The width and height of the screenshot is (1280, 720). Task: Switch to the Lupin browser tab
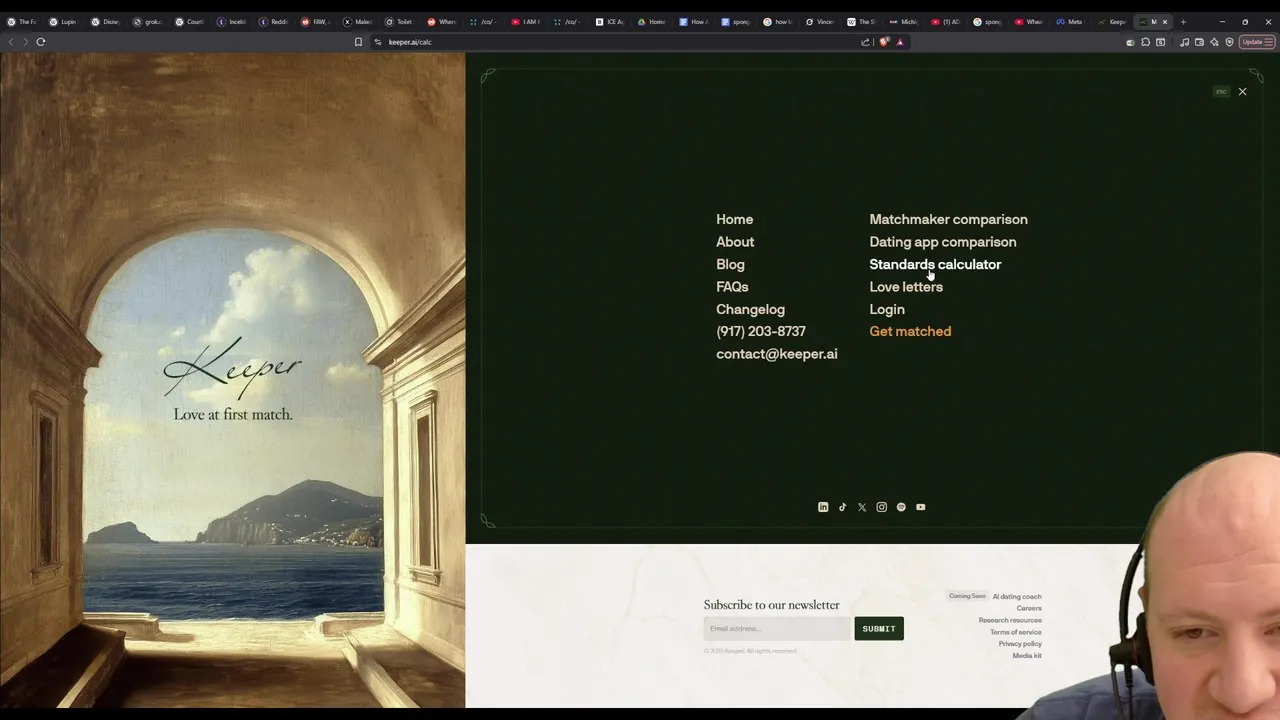62,22
